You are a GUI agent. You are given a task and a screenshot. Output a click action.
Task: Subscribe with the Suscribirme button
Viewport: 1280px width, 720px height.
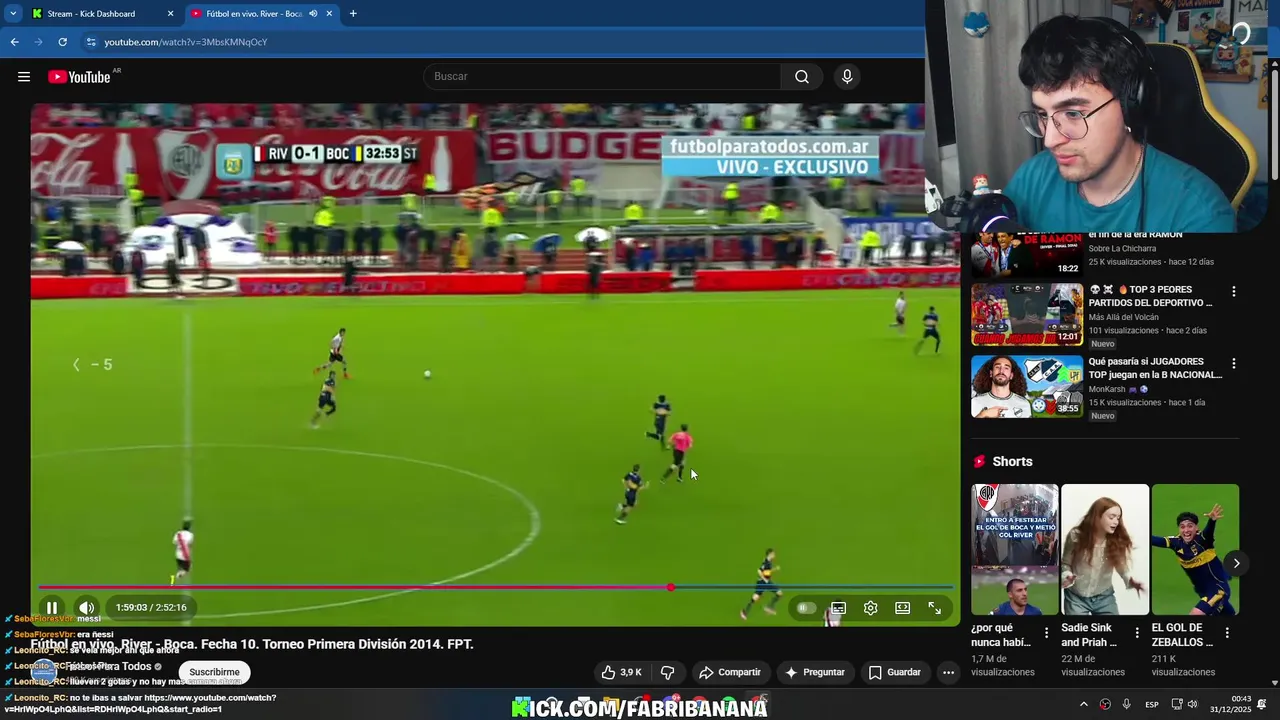pyautogui.click(x=214, y=672)
